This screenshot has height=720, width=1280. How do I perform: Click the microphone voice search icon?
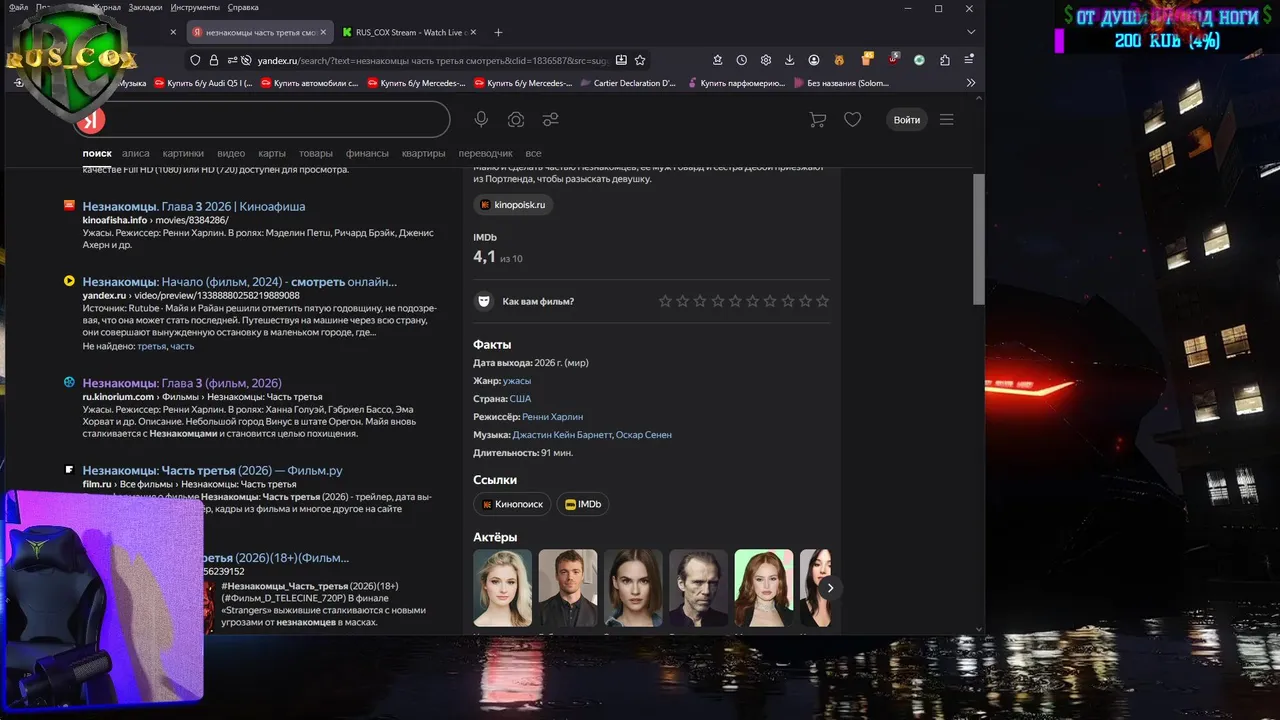[481, 120]
